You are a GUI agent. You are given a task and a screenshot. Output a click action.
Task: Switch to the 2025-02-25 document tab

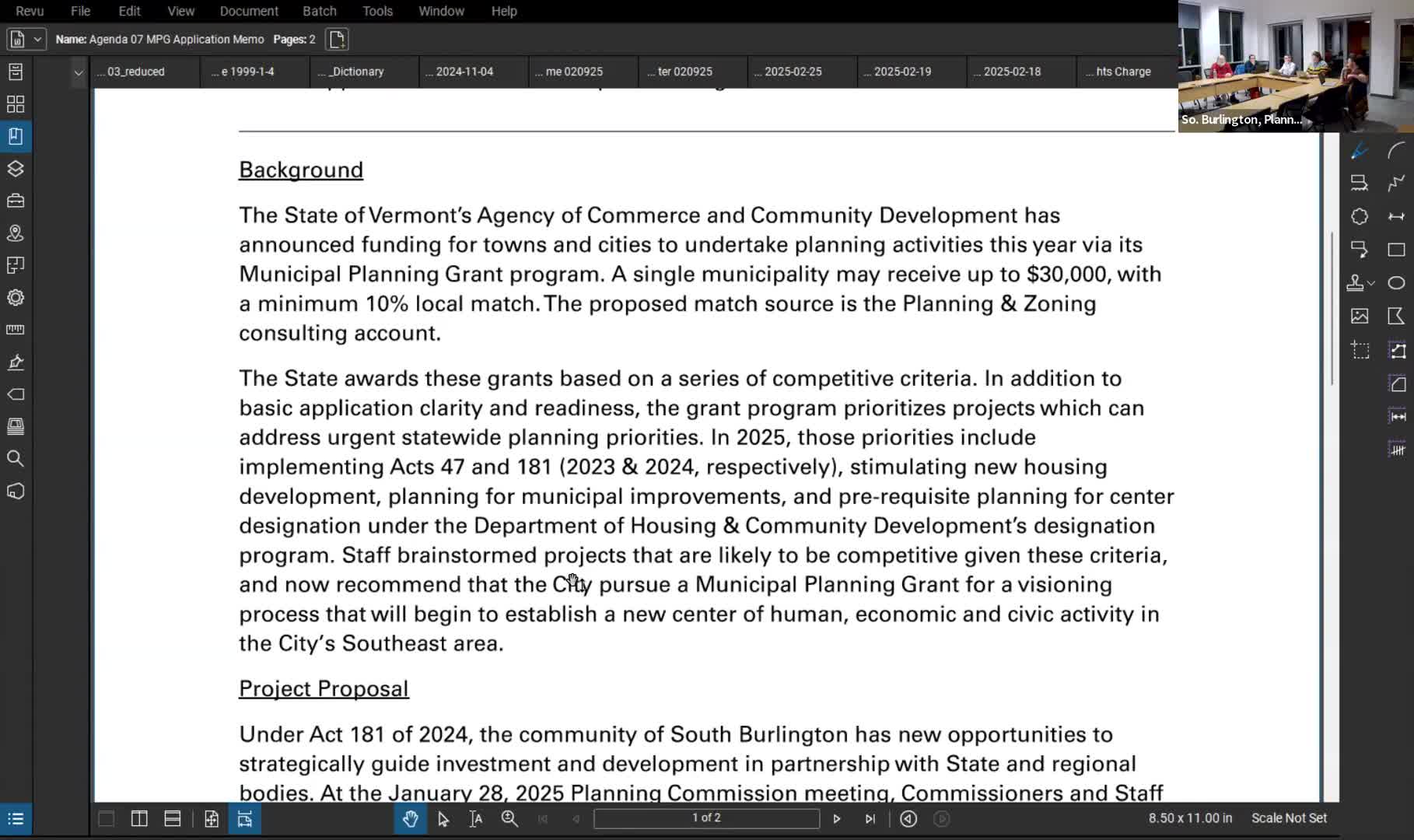point(802,72)
